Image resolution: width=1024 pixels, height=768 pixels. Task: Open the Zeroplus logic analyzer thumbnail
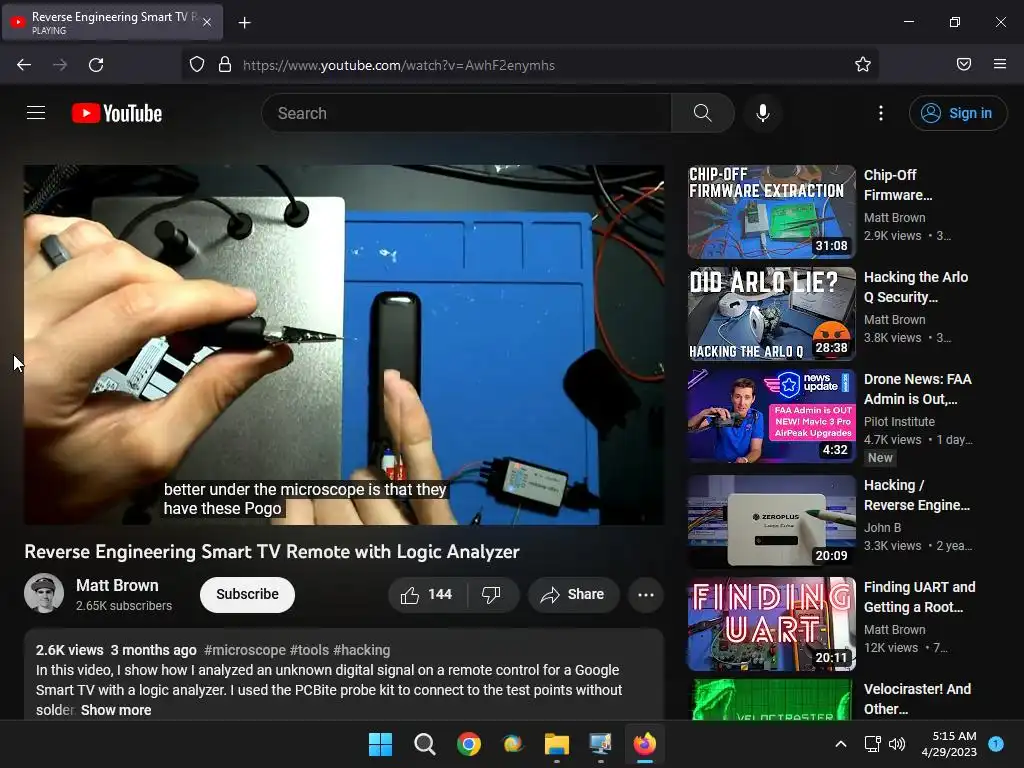(771, 521)
